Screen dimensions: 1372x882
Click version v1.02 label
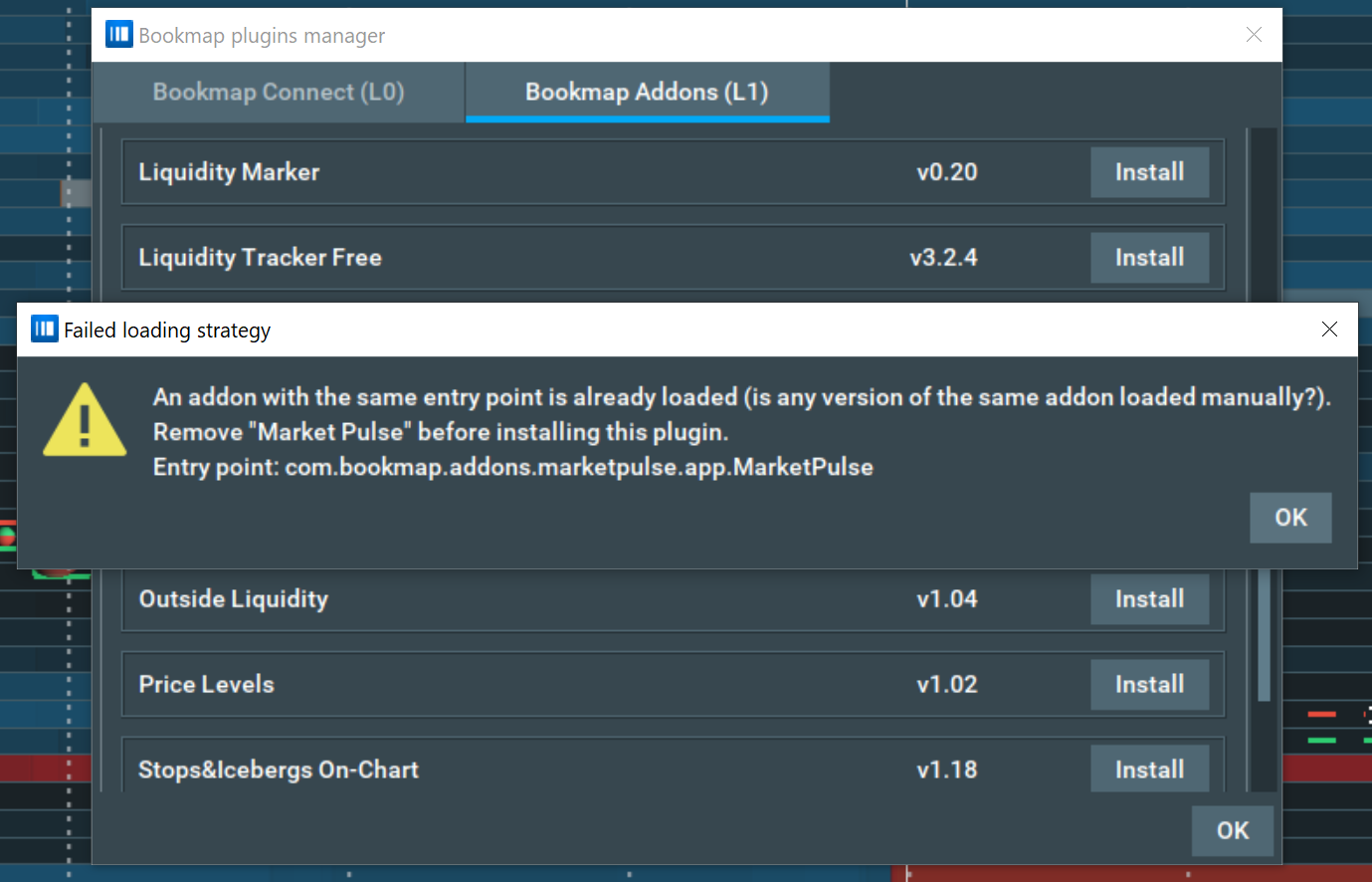click(x=946, y=685)
